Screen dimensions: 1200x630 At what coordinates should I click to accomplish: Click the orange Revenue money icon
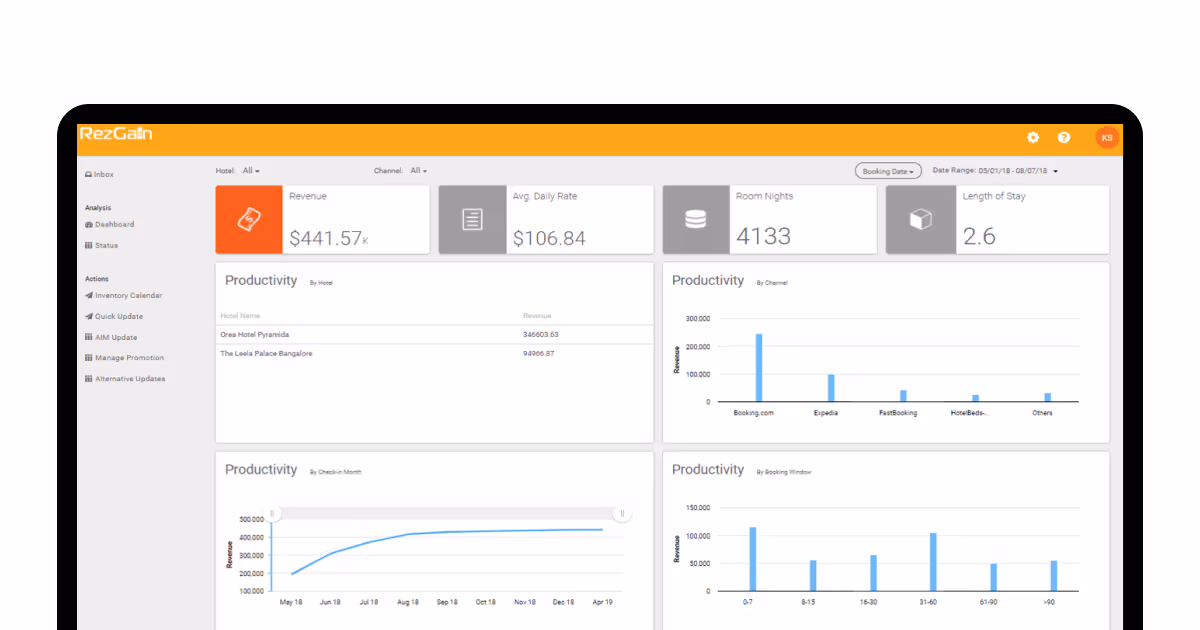pyautogui.click(x=249, y=220)
